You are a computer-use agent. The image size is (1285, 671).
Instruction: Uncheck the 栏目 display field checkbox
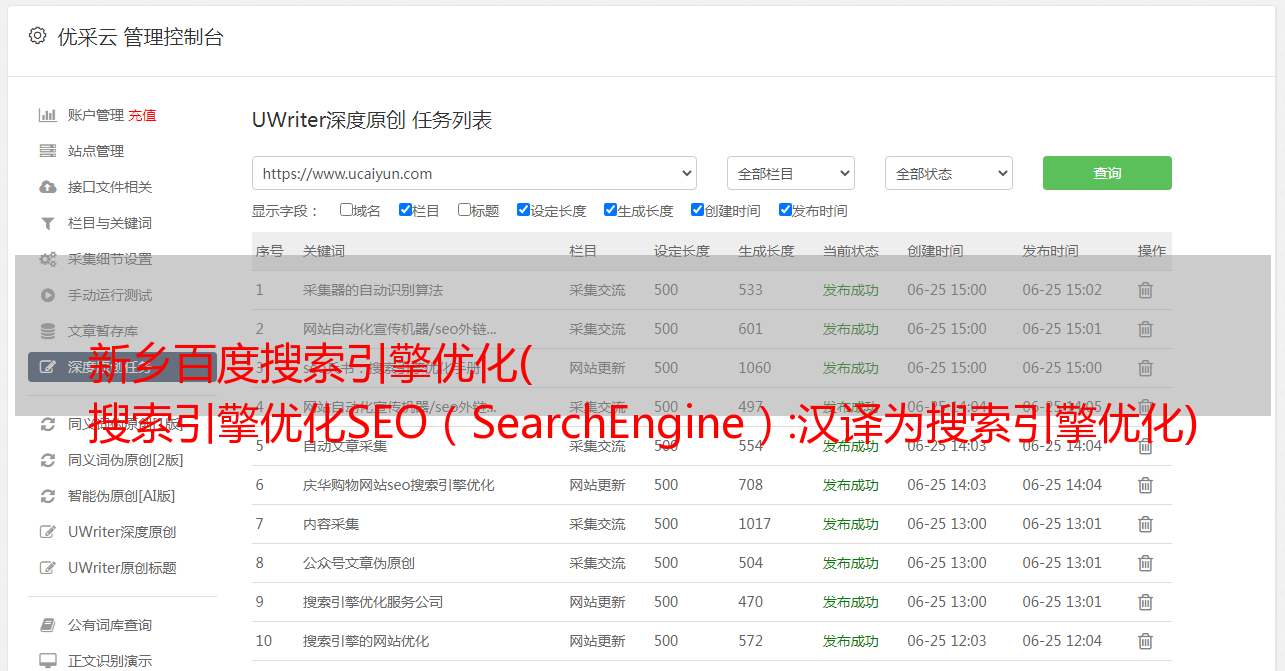click(405, 210)
